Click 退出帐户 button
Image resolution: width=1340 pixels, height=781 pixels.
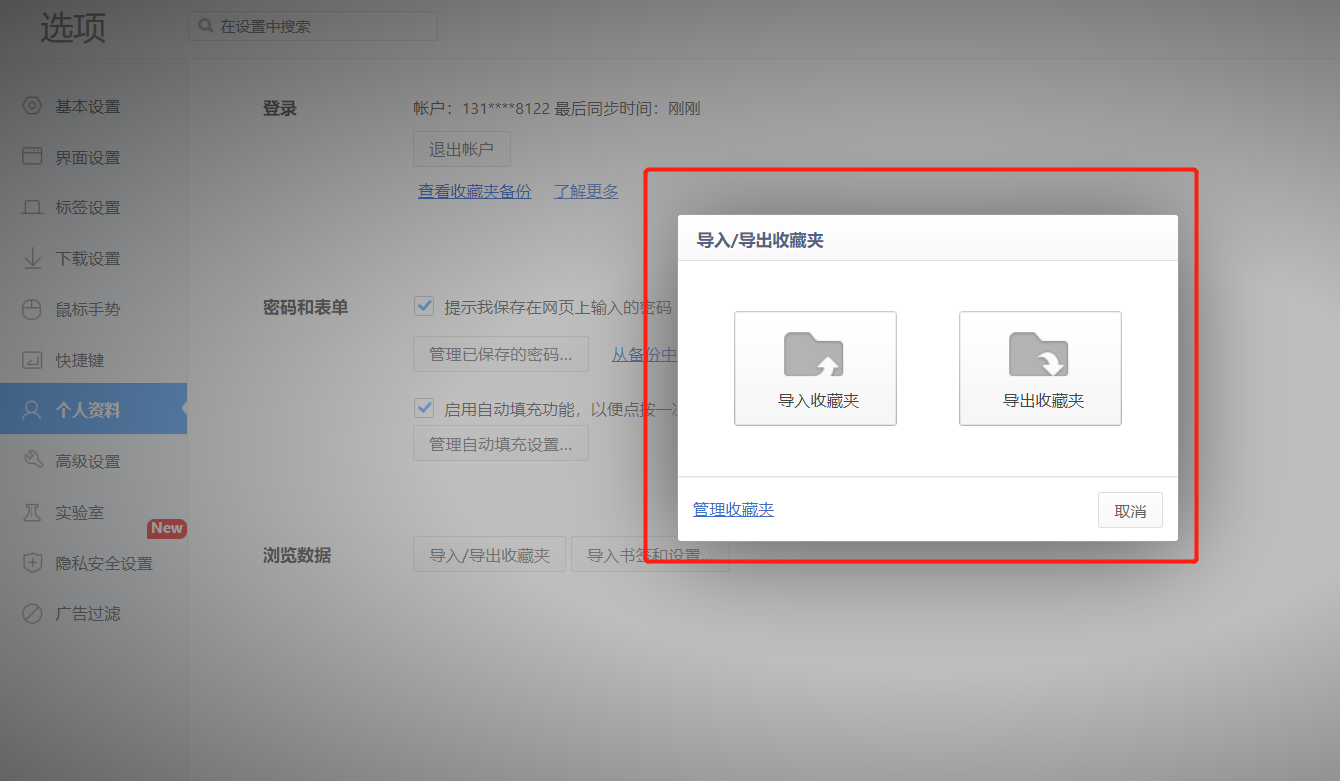461,149
